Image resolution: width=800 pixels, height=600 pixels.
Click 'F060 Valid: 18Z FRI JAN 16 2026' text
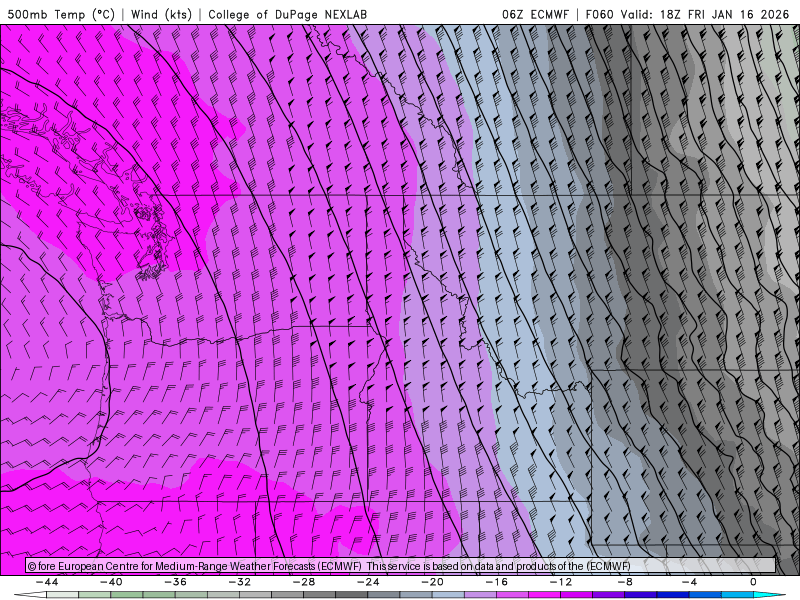click(687, 14)
